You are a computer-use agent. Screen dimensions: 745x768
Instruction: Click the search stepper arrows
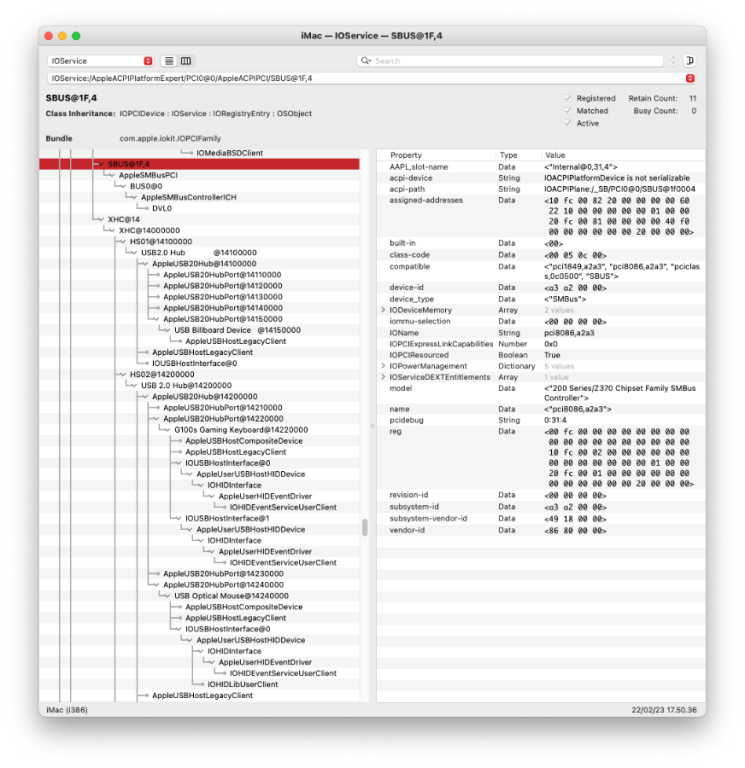pyautogui.click(x=673, y=61)
